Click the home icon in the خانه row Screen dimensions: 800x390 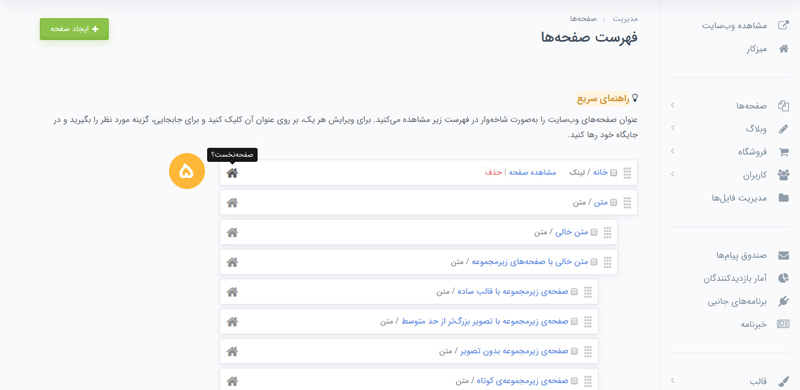coord(232,173)
